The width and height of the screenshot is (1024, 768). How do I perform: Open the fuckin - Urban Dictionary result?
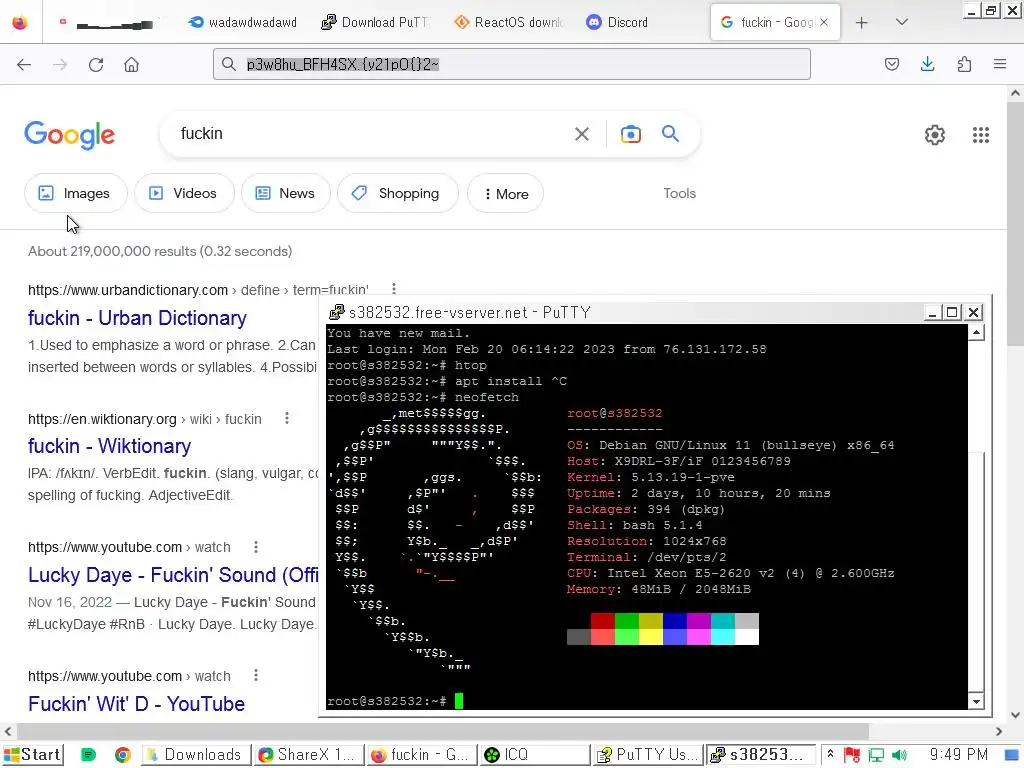[x=137, y=318]
